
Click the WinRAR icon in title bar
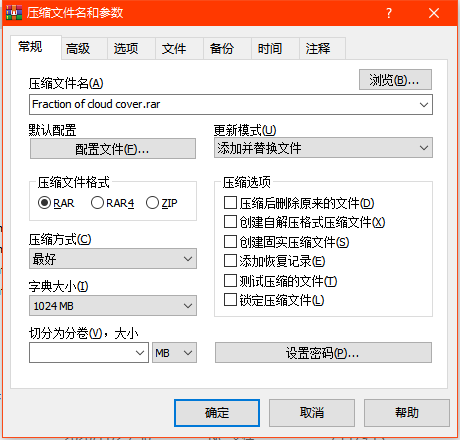tap(14, 13)
